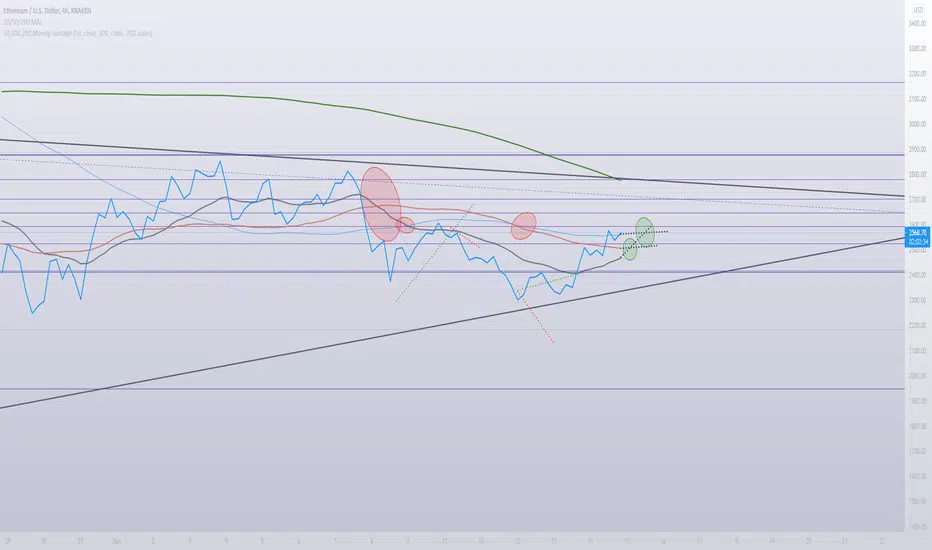Image resolution: width=932 pixels, height=550 pixels.
Task: Click the blue 2568.70 current price label
Action: (917, 237)
